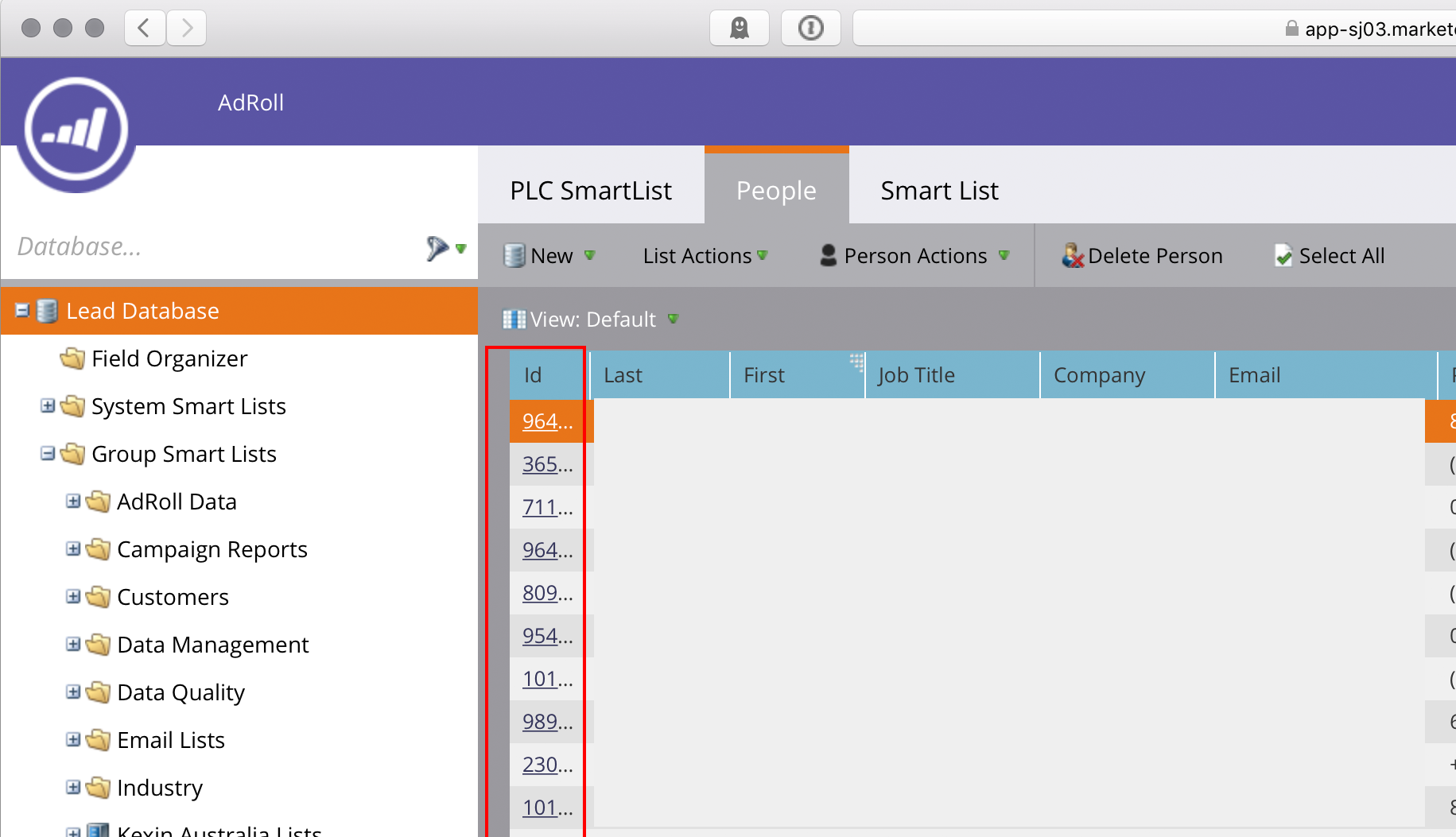Click the 1Password extension icon

pyautogui.click(x=811, y=29)
